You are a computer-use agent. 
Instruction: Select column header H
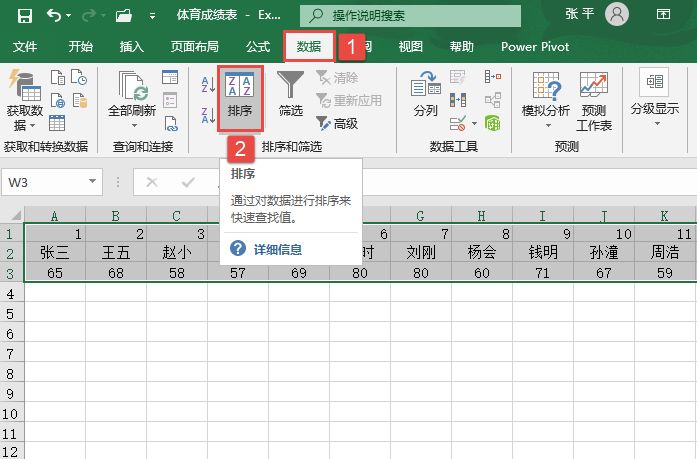click(x=481, y=216)
